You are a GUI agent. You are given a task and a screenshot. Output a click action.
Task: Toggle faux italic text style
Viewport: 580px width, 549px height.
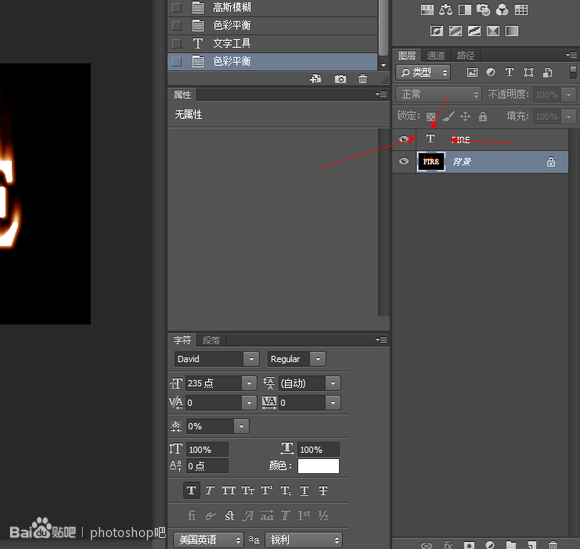[210, 491]
